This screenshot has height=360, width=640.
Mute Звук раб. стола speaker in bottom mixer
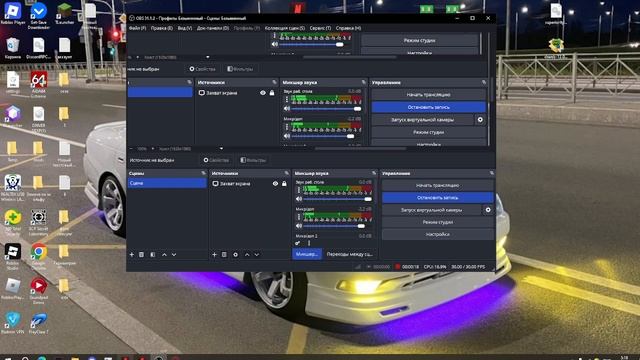click(x=299, y=199)
